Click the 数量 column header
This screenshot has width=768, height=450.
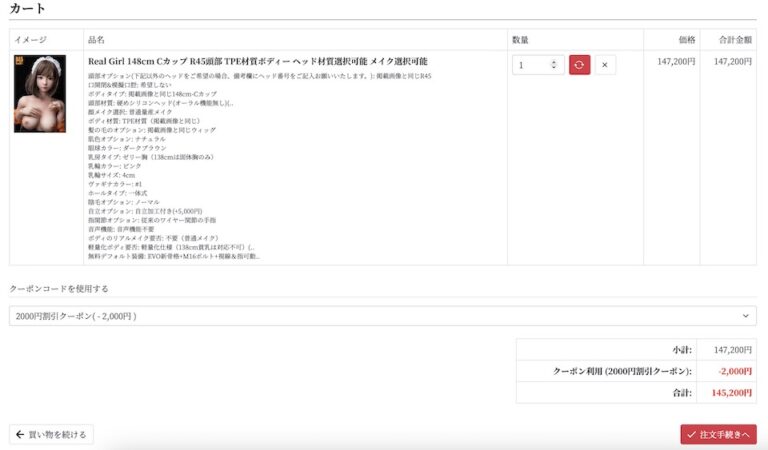(520, 40)
